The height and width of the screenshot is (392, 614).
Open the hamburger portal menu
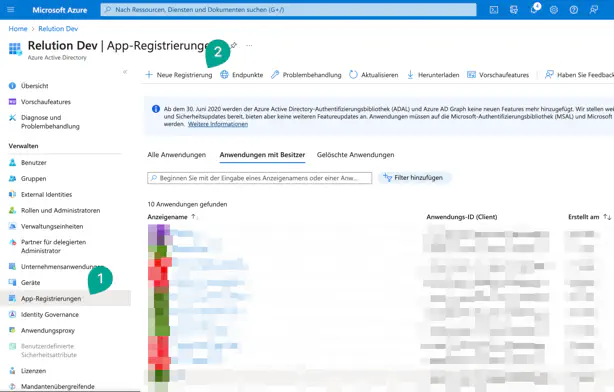point(11,9)
